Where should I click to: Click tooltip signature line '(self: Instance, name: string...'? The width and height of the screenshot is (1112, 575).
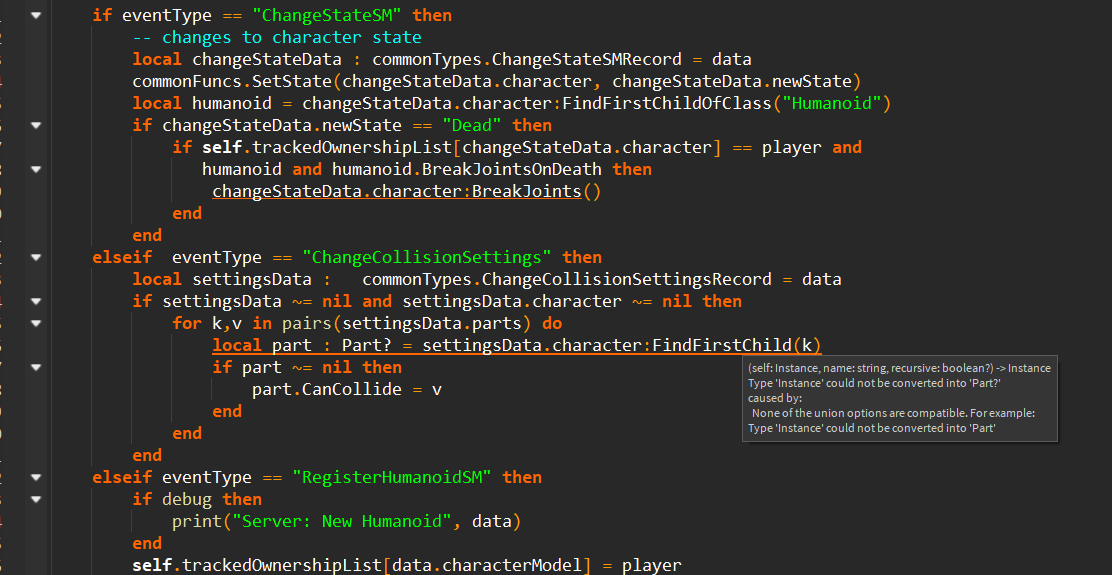(x=900, y=368)
